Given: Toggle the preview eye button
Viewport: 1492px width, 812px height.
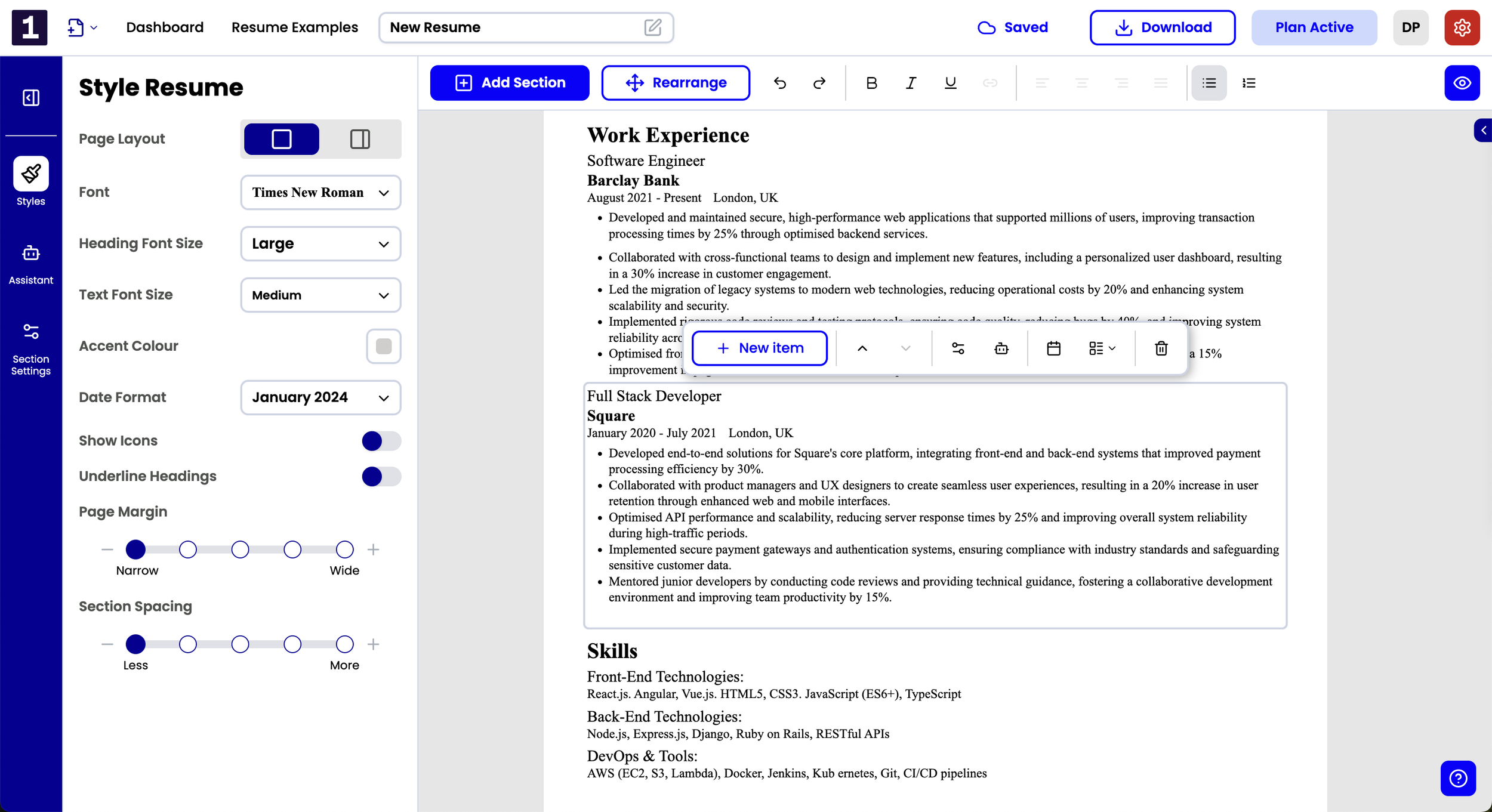Looking at the screenshot, I should [x=1462, y=83].
